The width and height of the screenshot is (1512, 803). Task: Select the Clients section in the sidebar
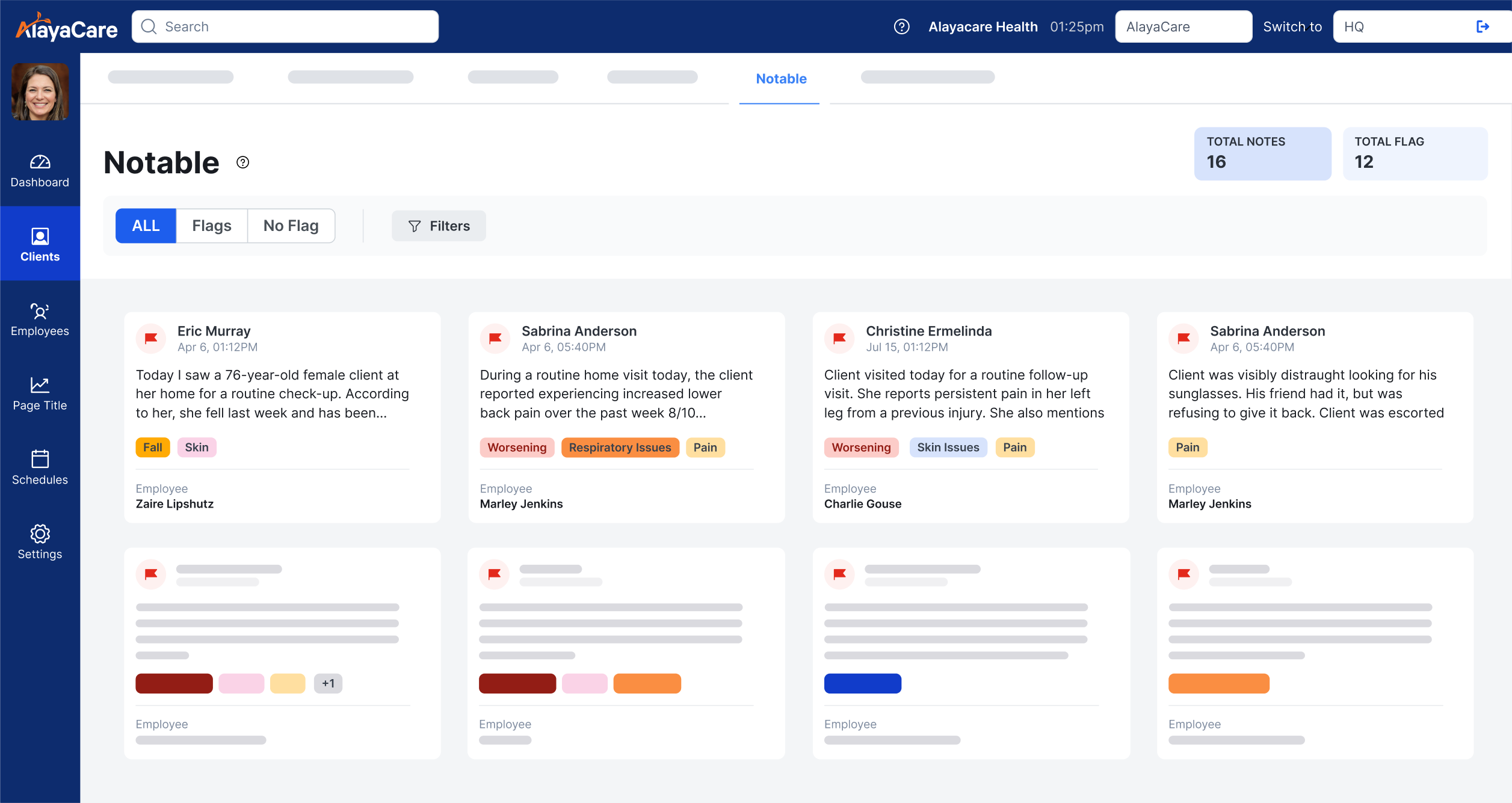tap(40, 245)
